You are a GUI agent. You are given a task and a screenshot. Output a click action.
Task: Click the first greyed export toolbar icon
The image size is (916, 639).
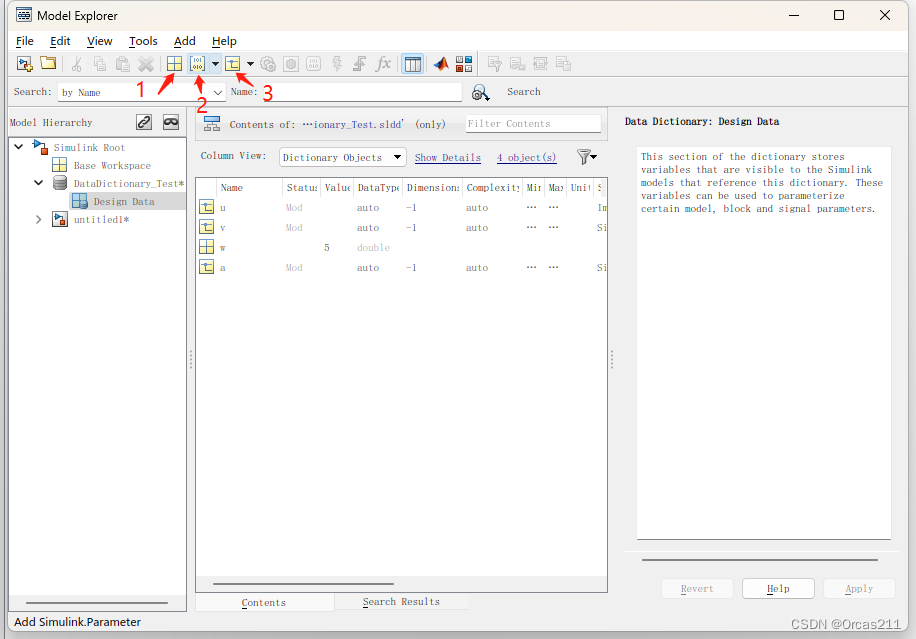494,64
